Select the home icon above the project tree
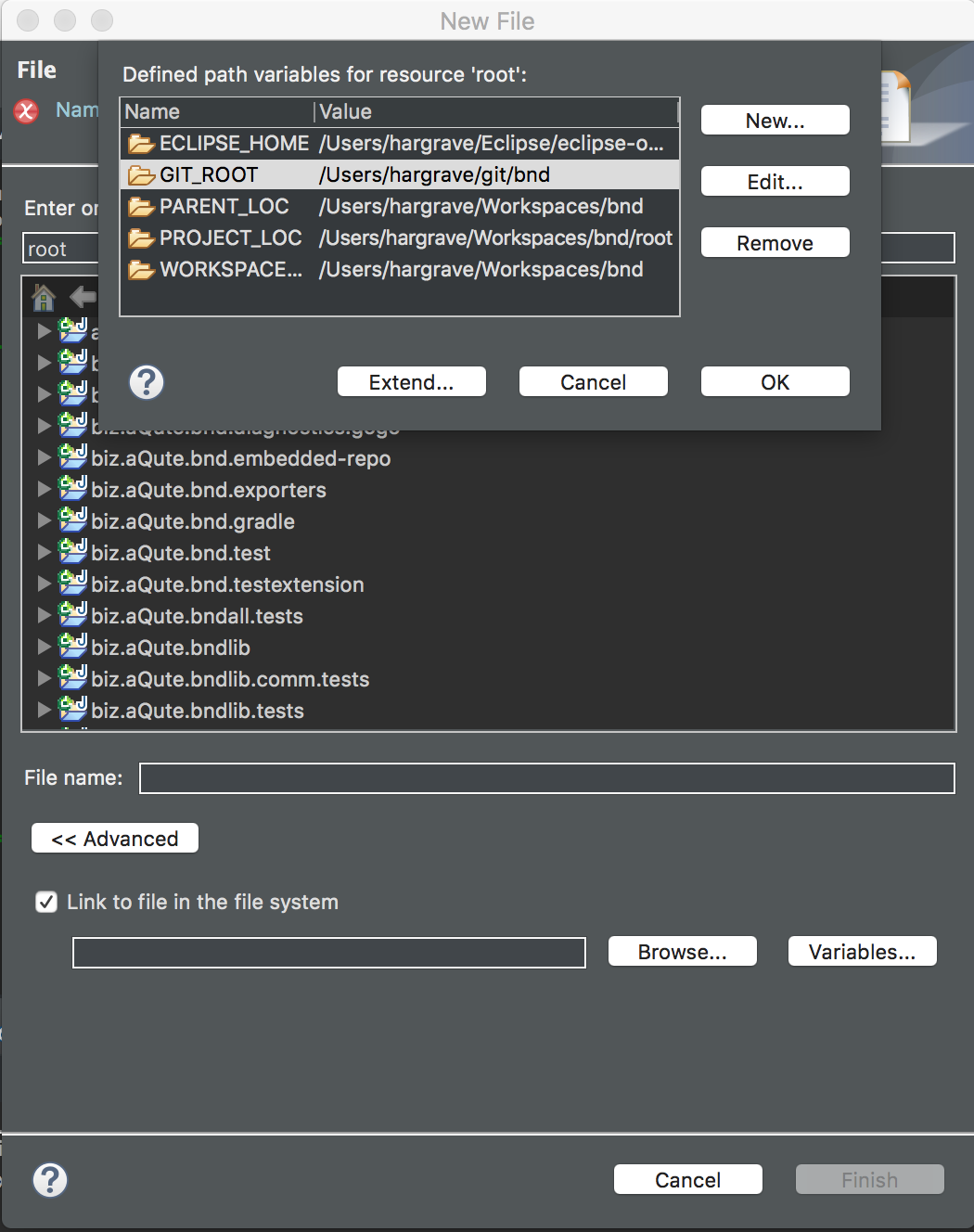This screenshot has width=974, height=1232. click(x=42, y=297)
